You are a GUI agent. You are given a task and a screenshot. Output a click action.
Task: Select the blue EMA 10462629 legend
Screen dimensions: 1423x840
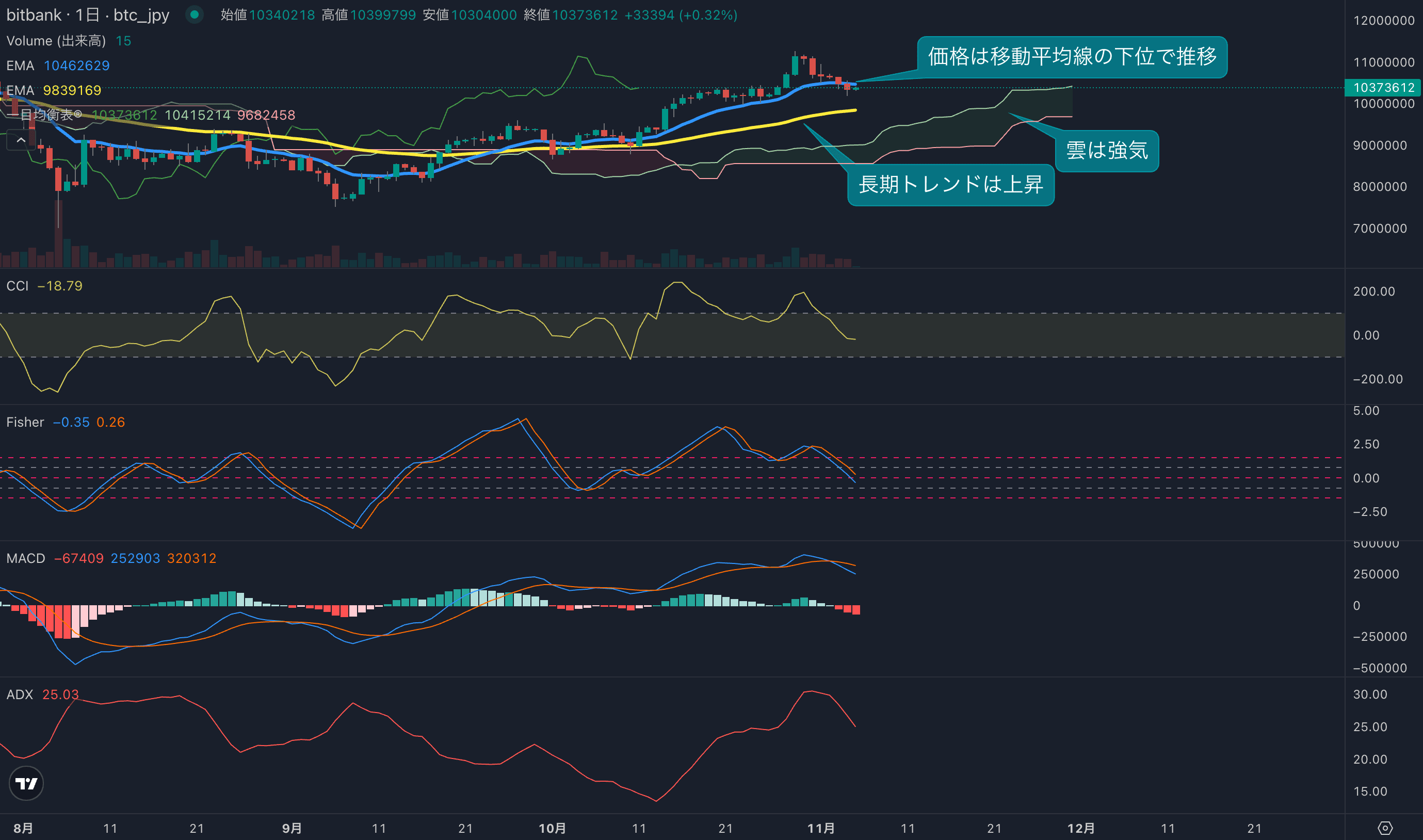58,66
